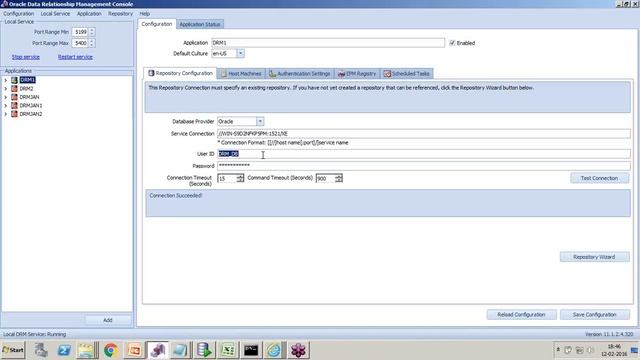Screen dimensions: 640x360
Task: Show hidden system tray icons
Action: 558,350
